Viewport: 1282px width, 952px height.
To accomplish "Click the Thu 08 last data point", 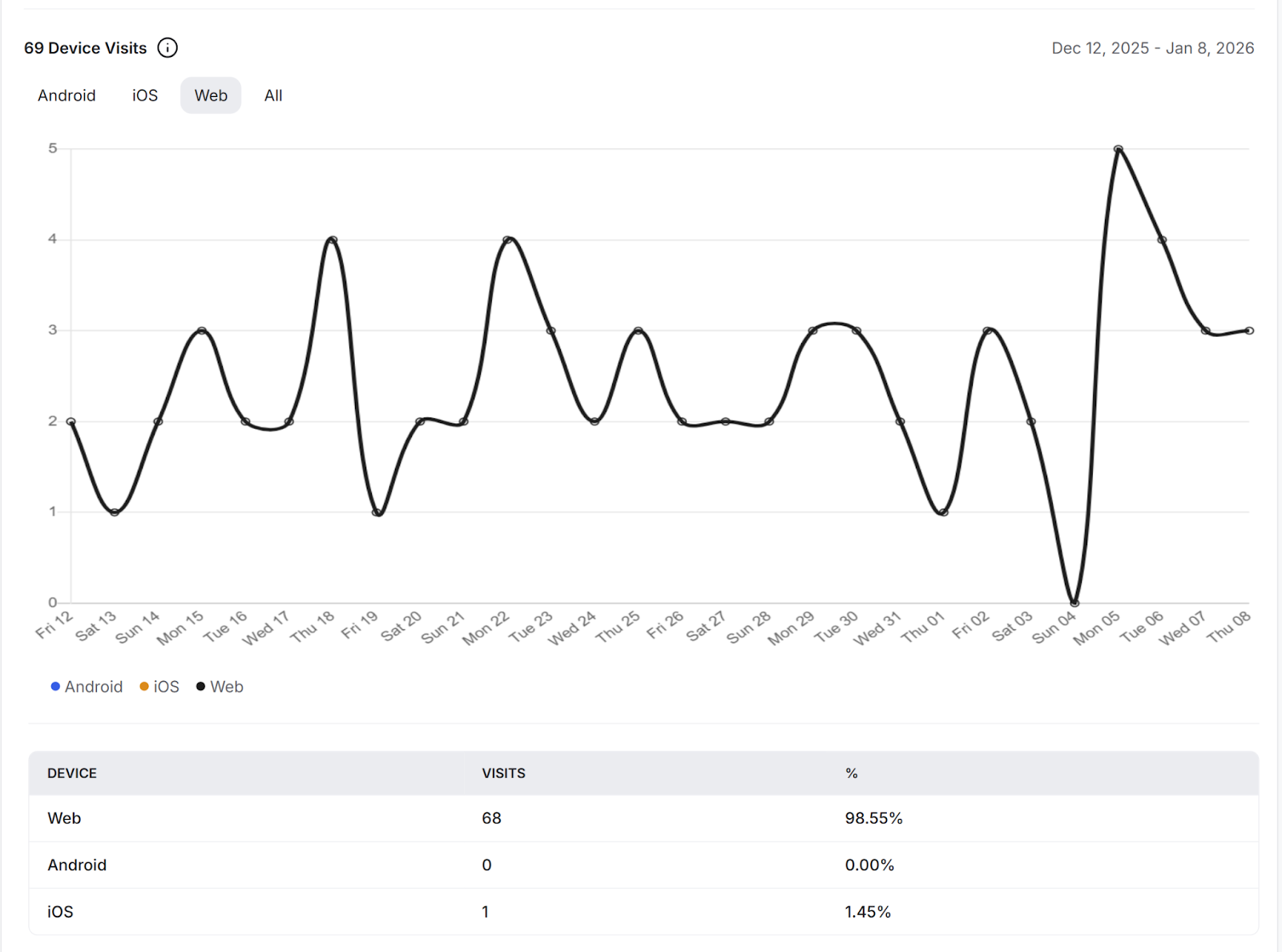I will click(1249, 330).
